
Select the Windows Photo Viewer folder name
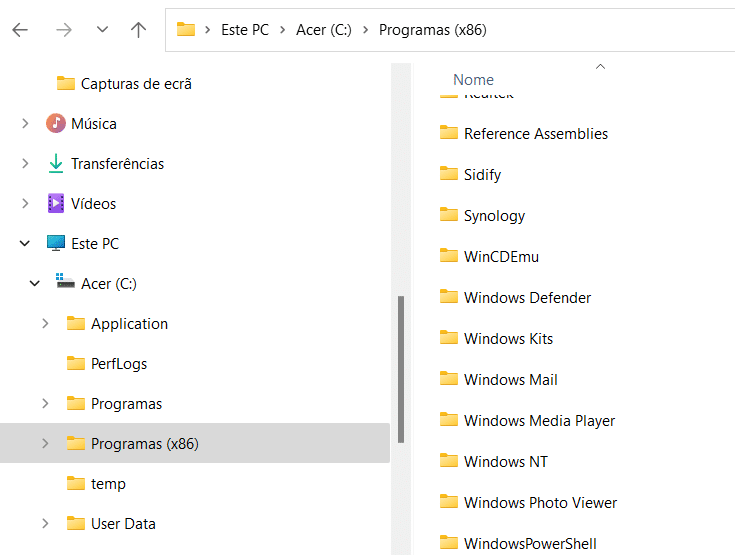click(540, 503)
